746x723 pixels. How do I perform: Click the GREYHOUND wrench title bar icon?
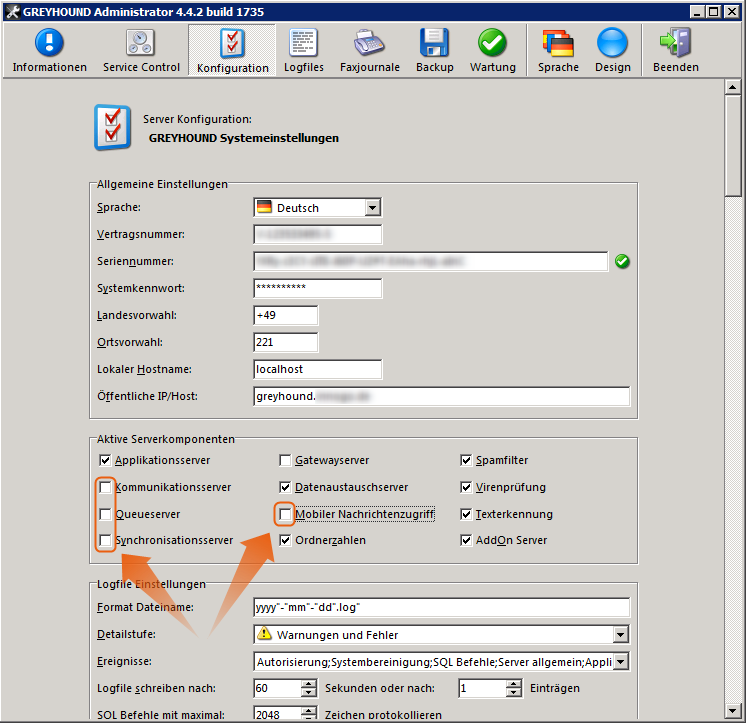12,11
